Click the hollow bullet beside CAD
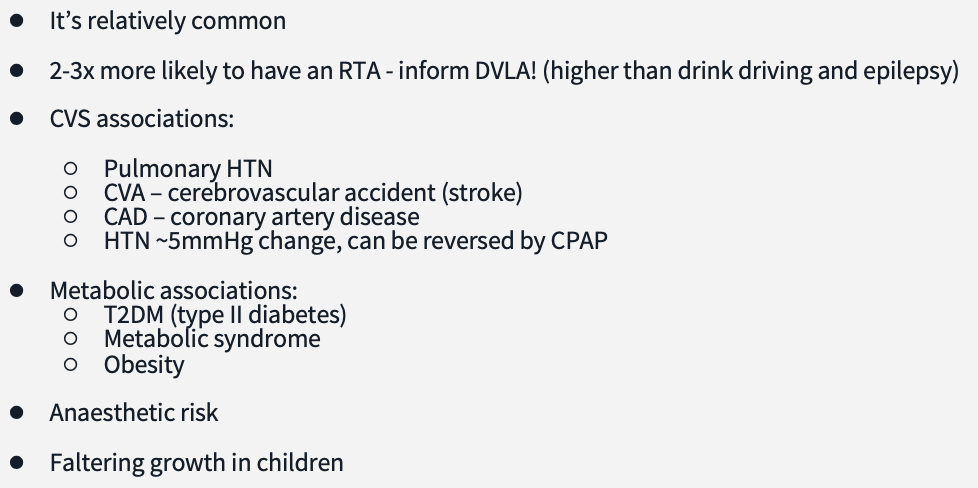The image size is (978, 488). point(70,217)
